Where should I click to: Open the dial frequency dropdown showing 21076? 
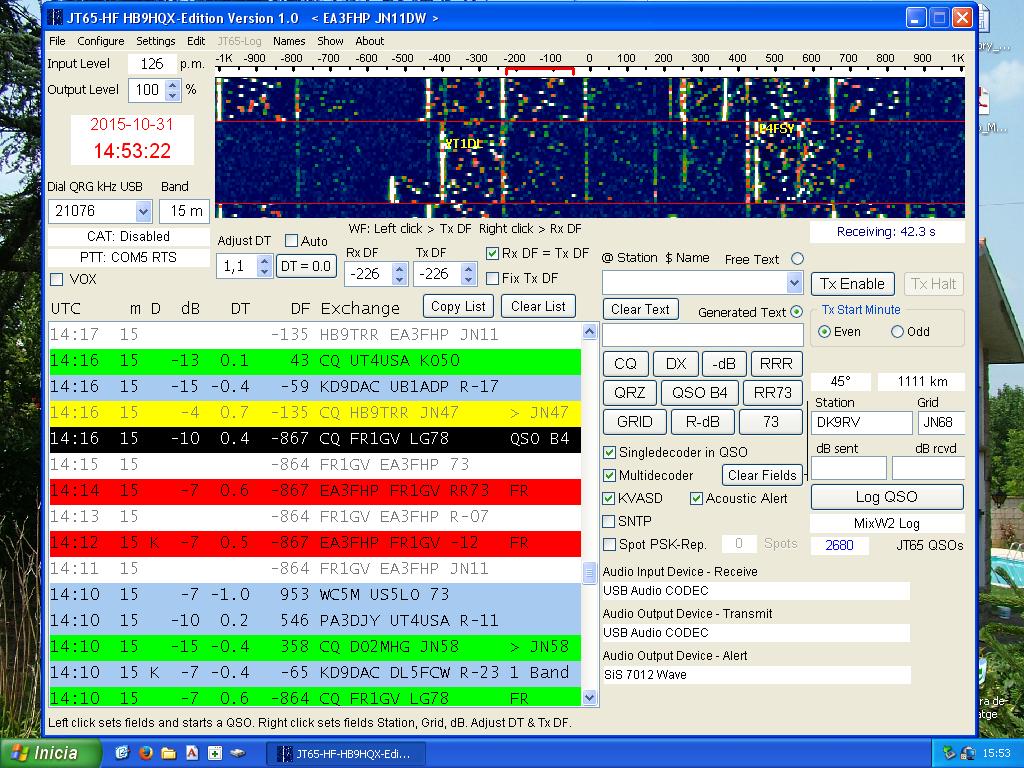tap(141, 211)
